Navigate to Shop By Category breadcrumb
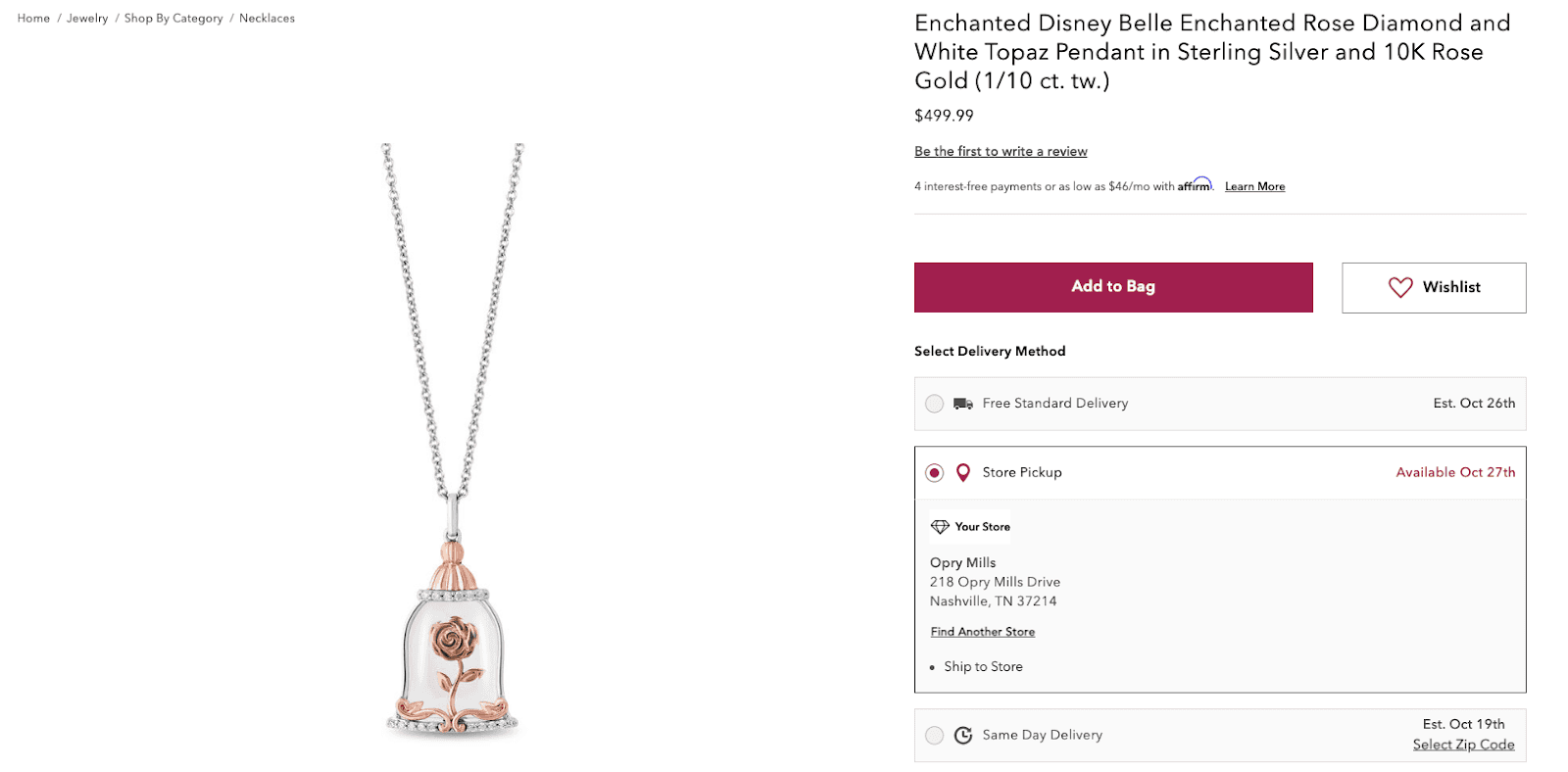 [173, 19]
